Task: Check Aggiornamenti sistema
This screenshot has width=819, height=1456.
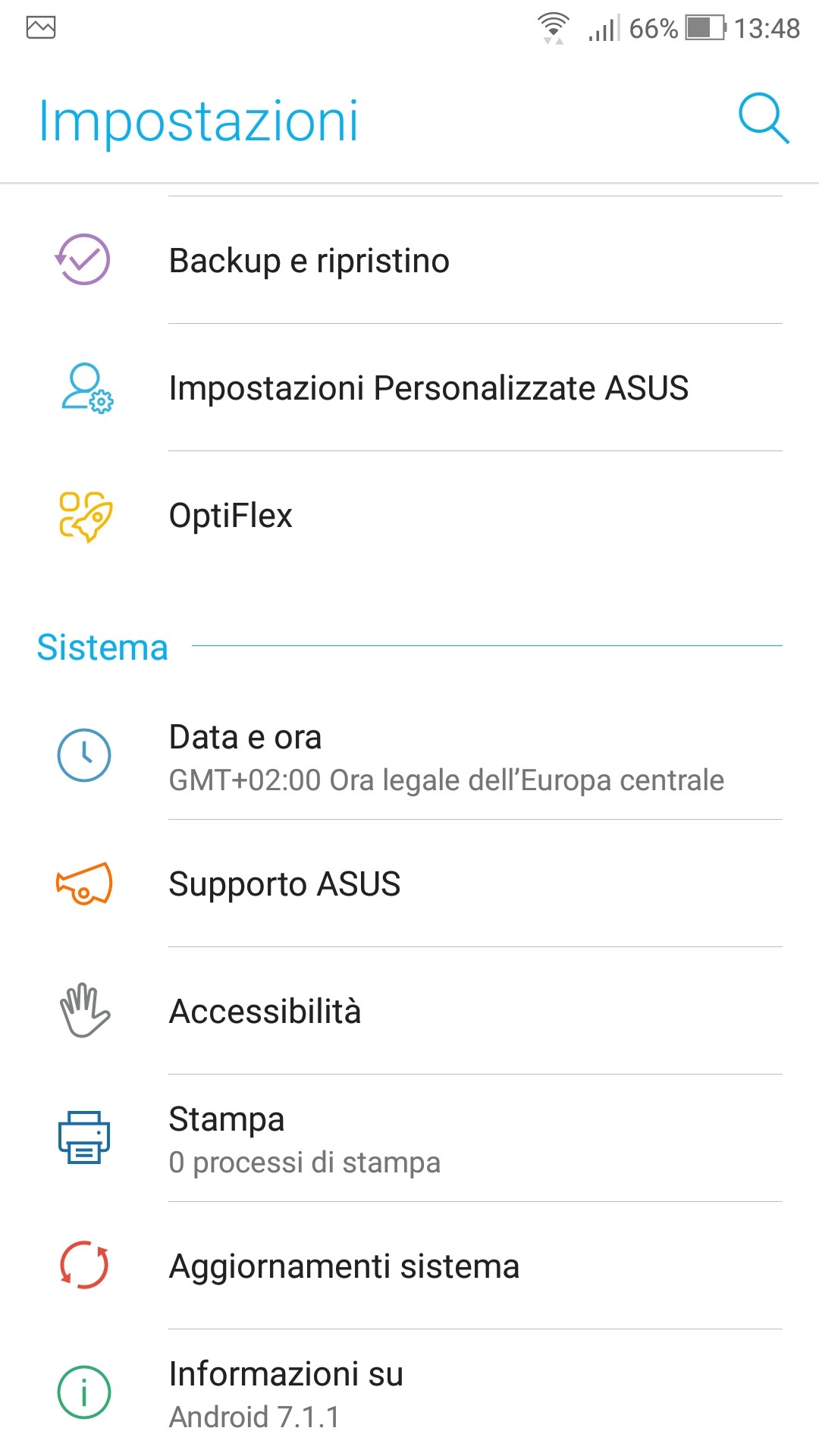Action: (344, 1266)
